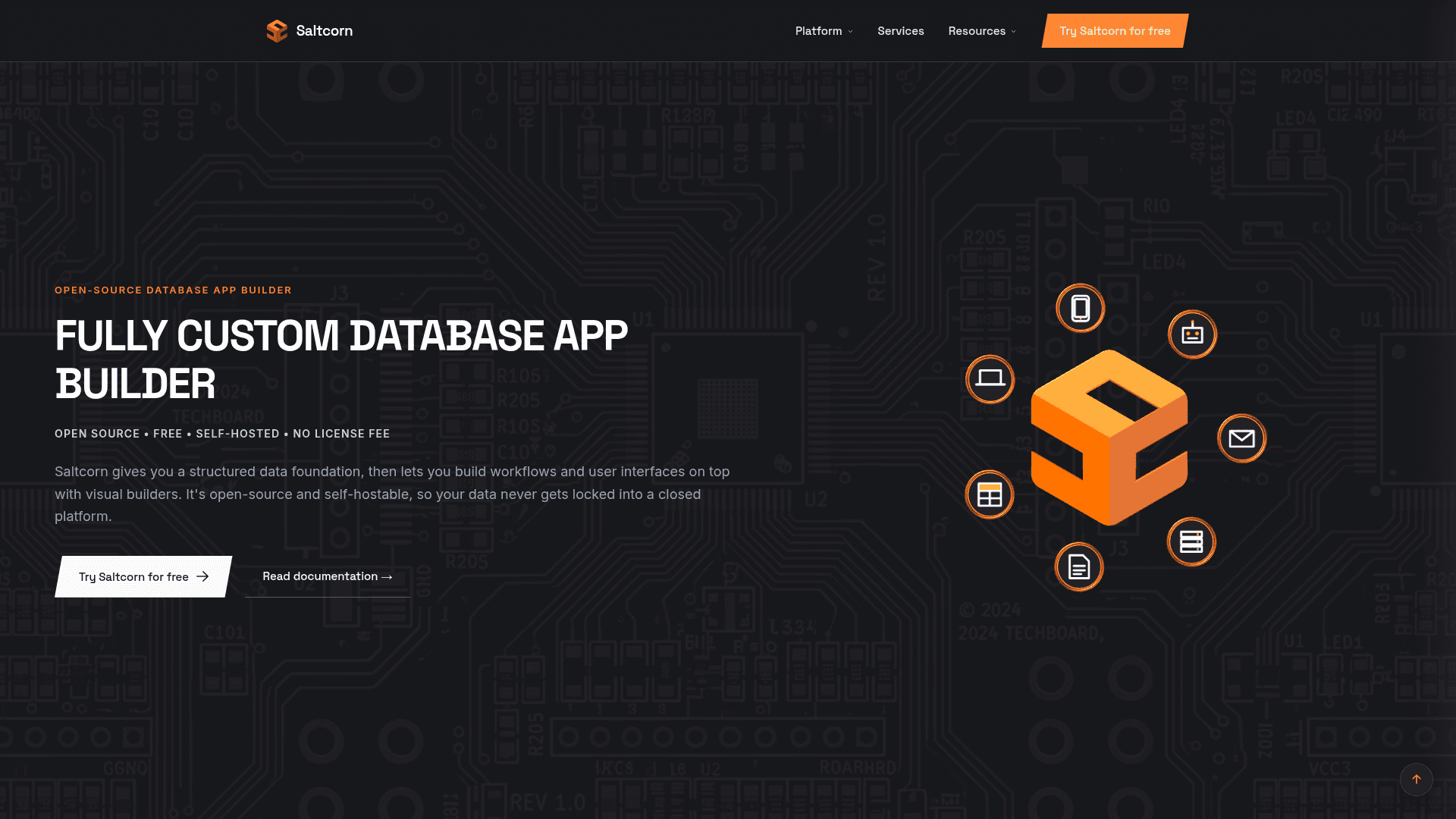1456x819 pixels.
Task: Click the Fully Custom Database App Builder heading
Action: pyautogui.click(x=341, y=359)
